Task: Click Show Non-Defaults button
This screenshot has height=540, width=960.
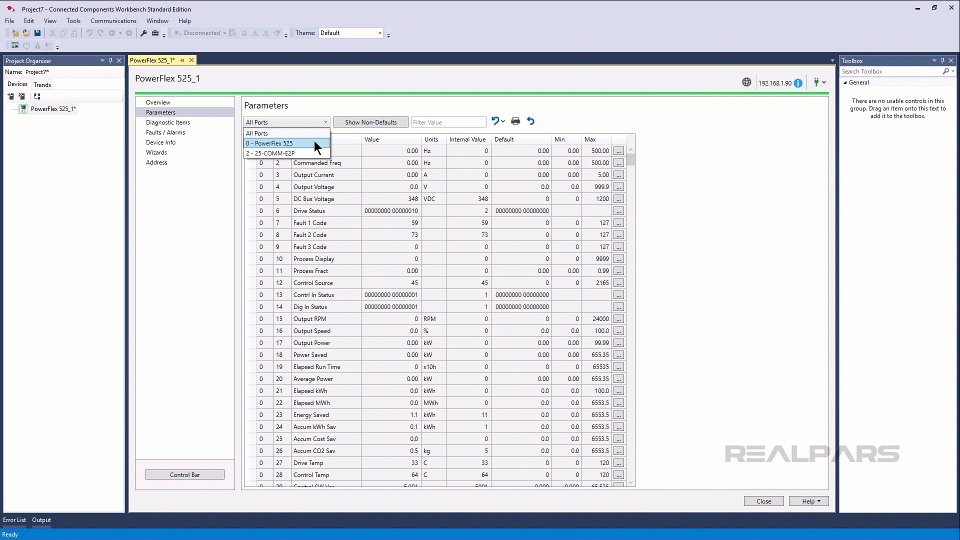Action: pyautogui.click(x=371, y=122)
